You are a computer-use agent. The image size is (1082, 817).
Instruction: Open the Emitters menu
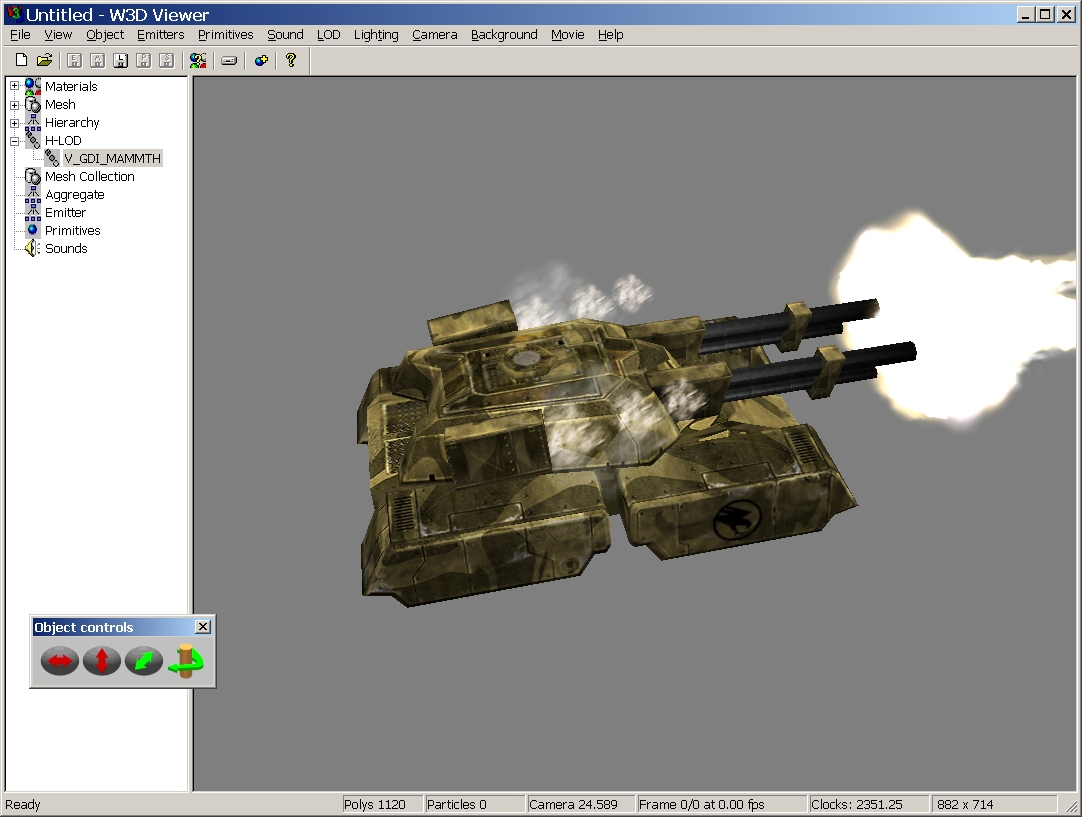[160, 35]
